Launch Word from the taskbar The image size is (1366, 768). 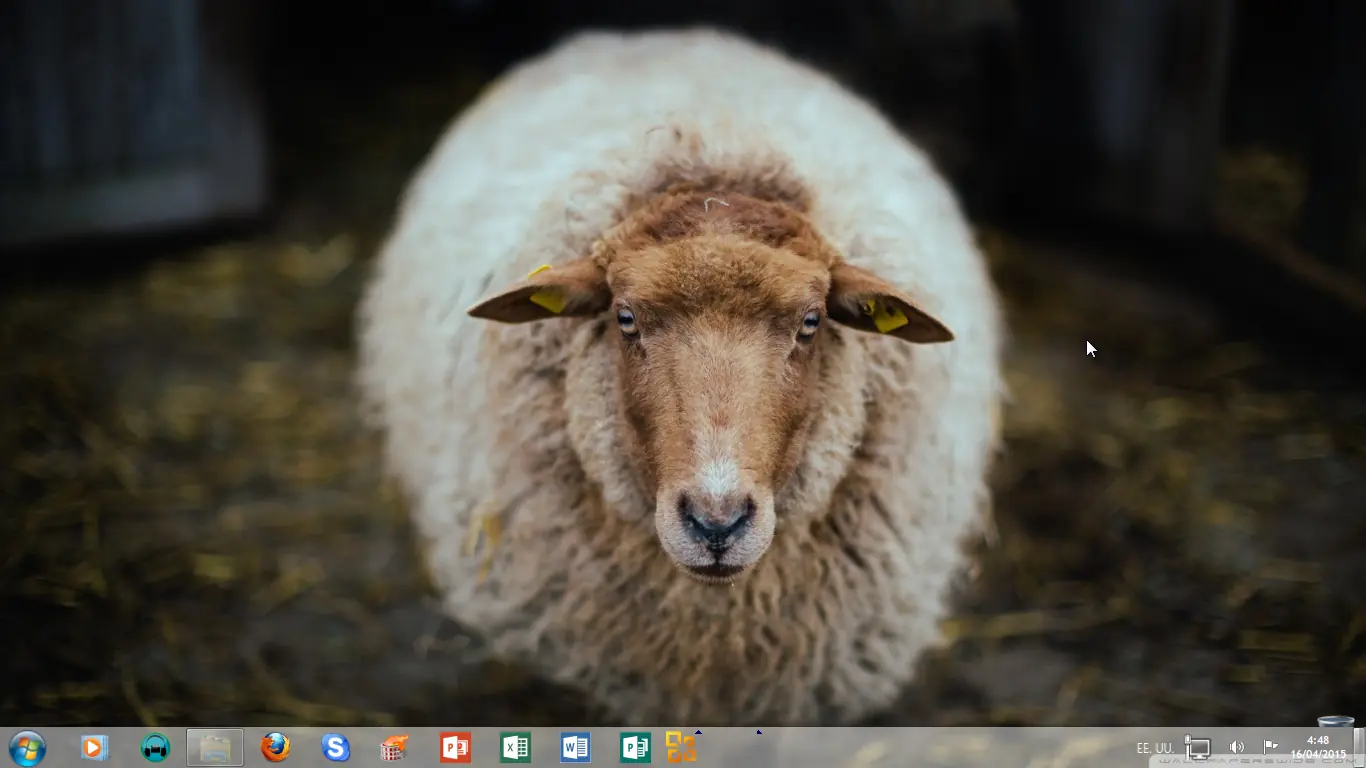(575, 747)
